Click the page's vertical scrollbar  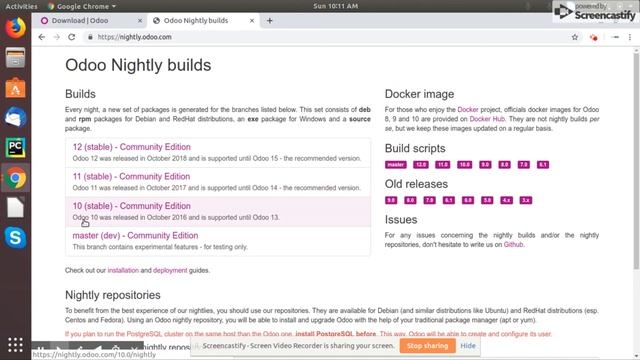(x=636, y=161)
